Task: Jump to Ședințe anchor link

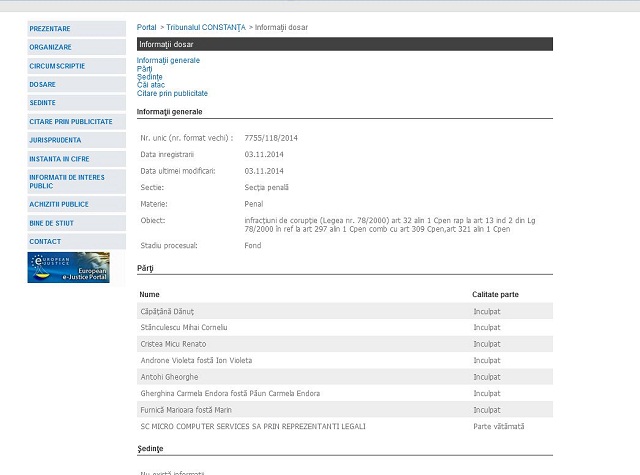Action: tap(149, 77)
